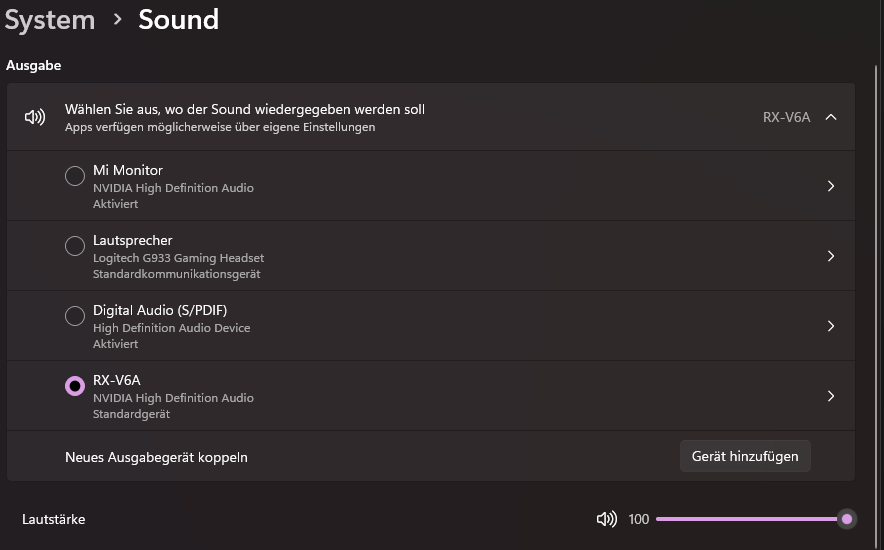The height and width of the screenshot is (550, 884).
Task: Go back to System breadcrumb
Action: pyautogui.click(x=50, y=19)
